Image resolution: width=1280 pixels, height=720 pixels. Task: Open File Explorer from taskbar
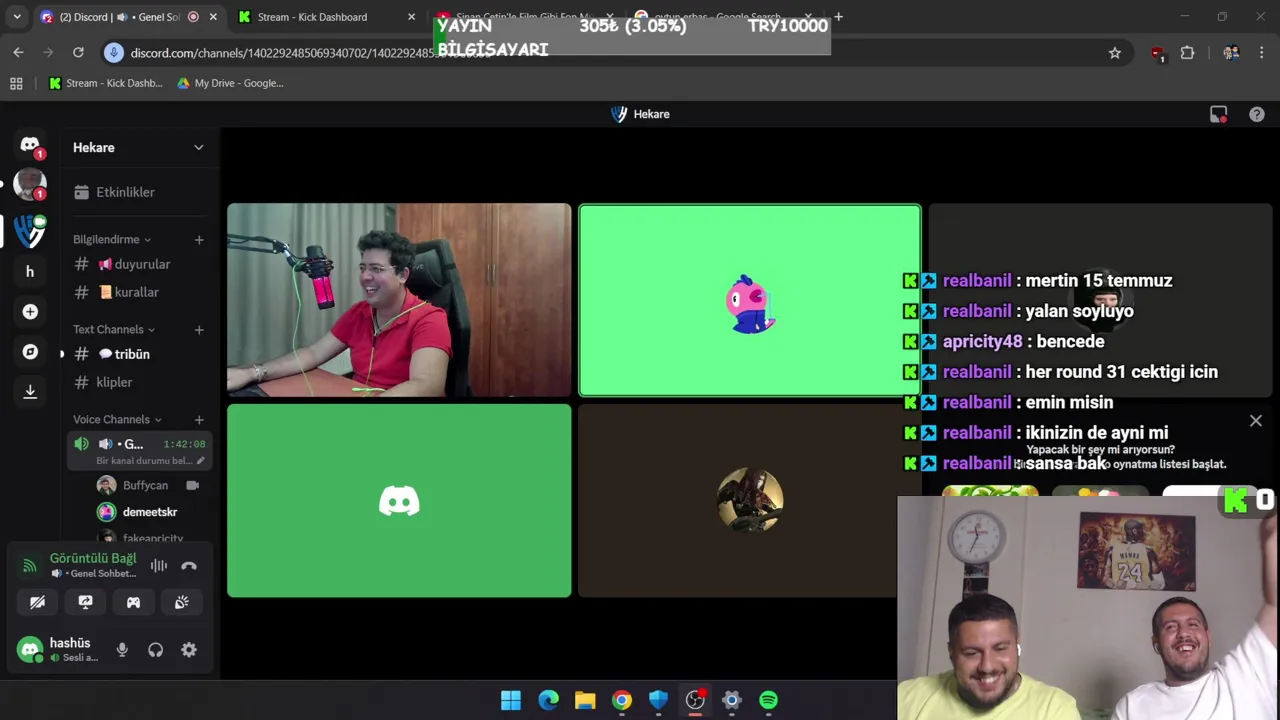coord(585,700)
